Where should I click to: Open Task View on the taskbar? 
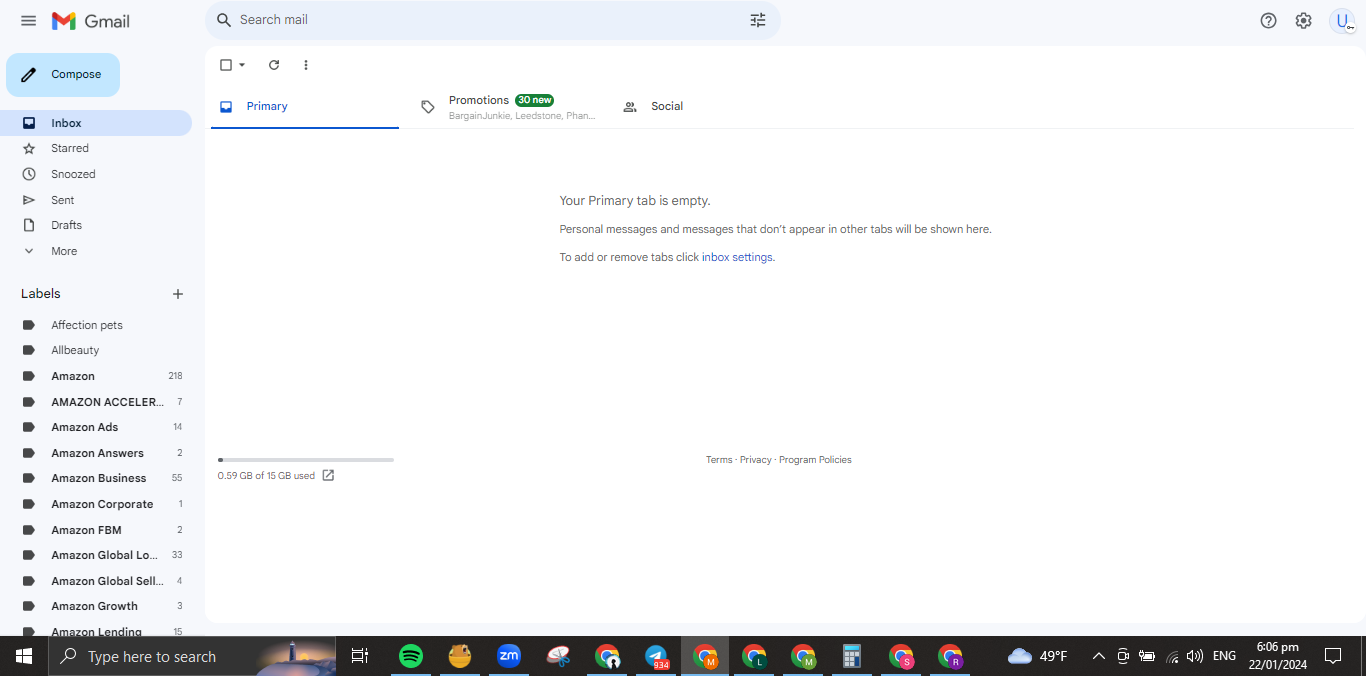360,657
